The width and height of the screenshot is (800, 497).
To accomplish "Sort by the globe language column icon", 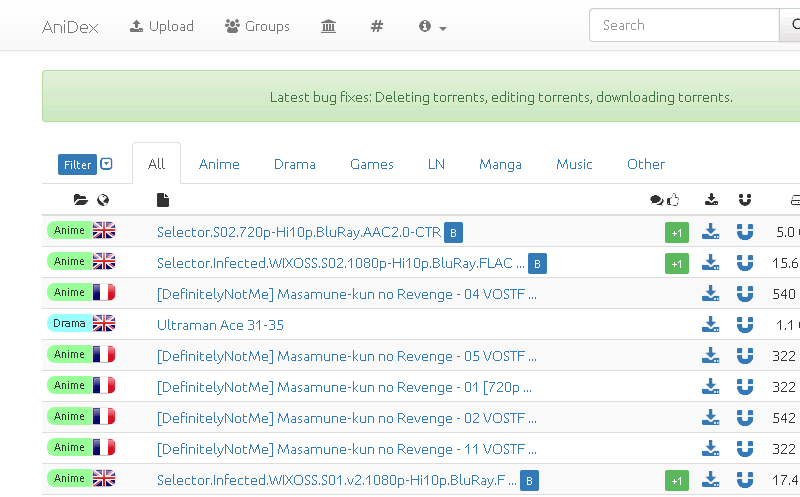I will point(103,200).
